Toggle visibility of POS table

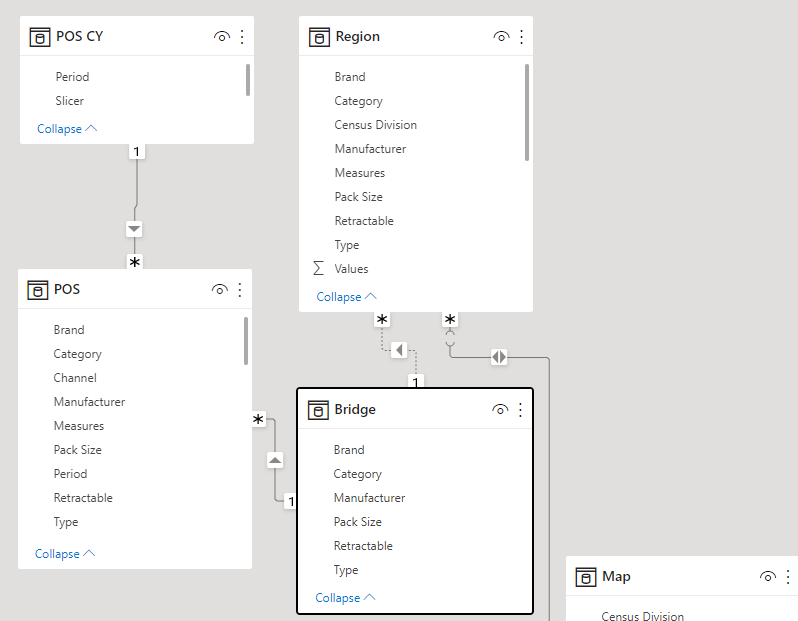pyautogui.click(x=220, y=290)
